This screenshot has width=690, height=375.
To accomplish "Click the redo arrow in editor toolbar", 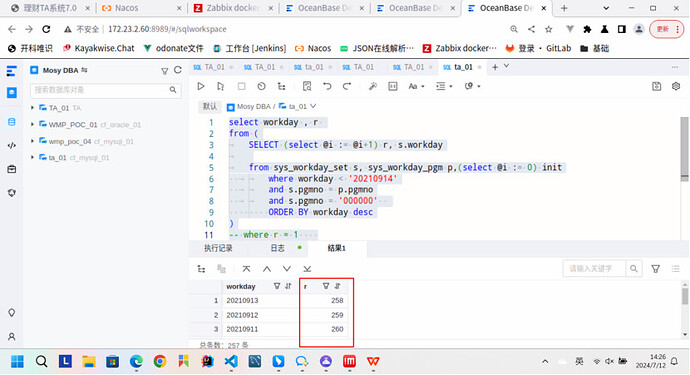I will [x=347, y=86].
